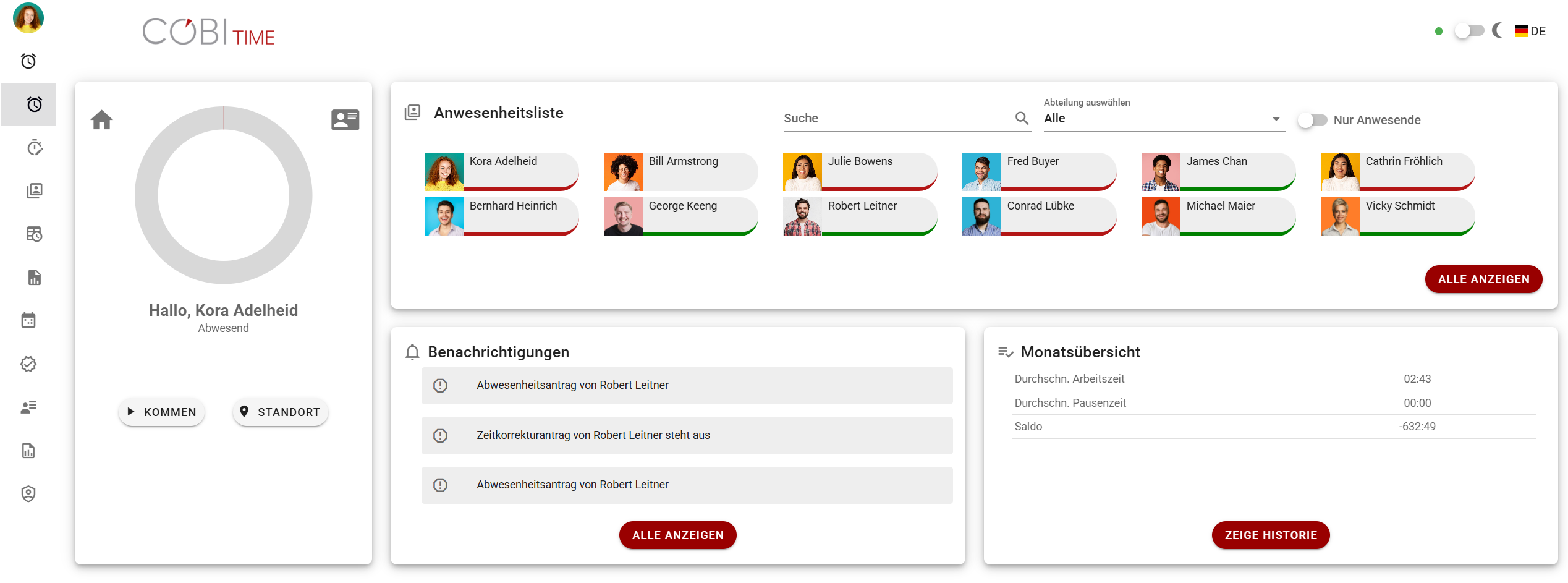
Task: Click the shield user icon in sidebar
Action: click(28, 493)
